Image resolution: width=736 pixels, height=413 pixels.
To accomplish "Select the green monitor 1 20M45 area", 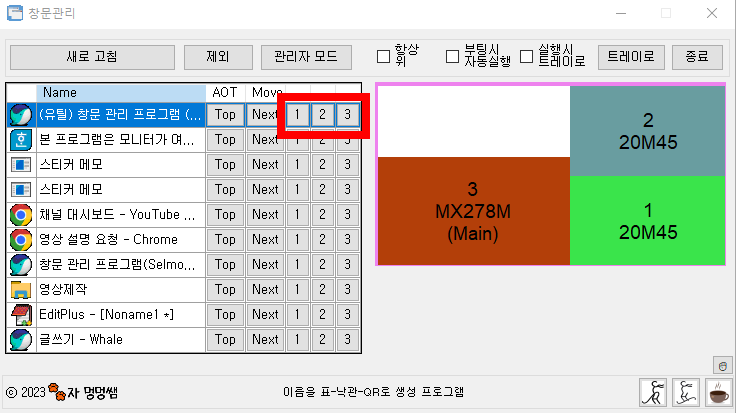I will coord(648,221).
